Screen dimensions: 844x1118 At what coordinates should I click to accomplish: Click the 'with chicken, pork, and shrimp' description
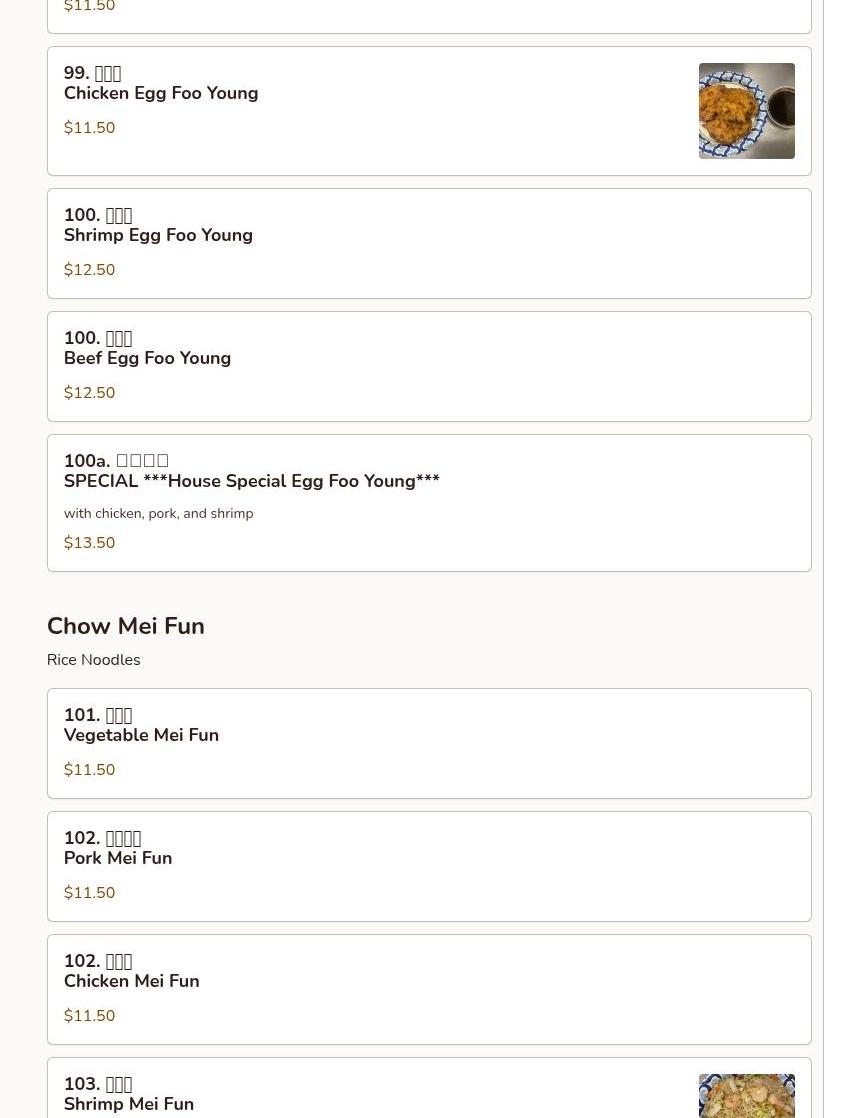[x=158, y=513]
